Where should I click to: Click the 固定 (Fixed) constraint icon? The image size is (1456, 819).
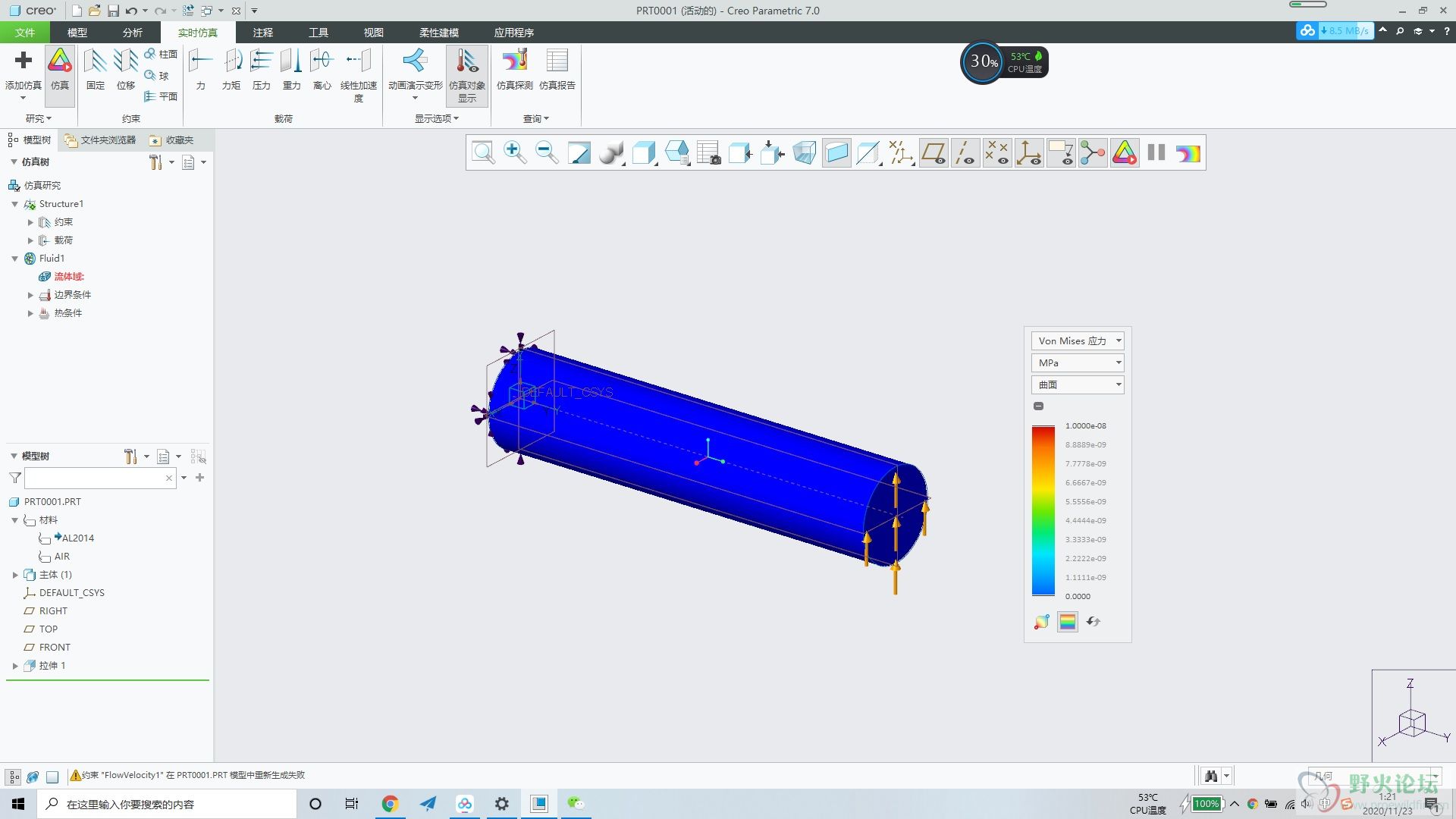pyautogui.click(x=96, y=70)
